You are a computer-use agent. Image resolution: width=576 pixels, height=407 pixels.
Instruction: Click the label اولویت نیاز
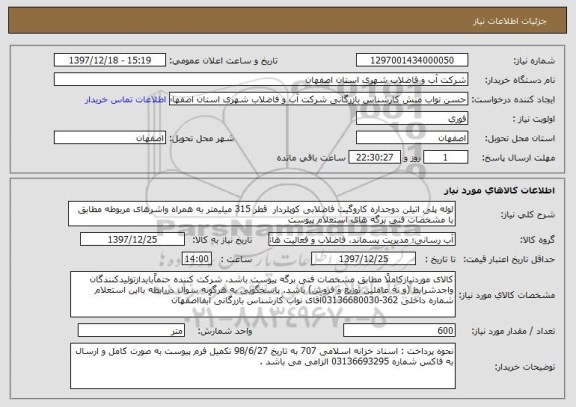click(x=534, y=119)
